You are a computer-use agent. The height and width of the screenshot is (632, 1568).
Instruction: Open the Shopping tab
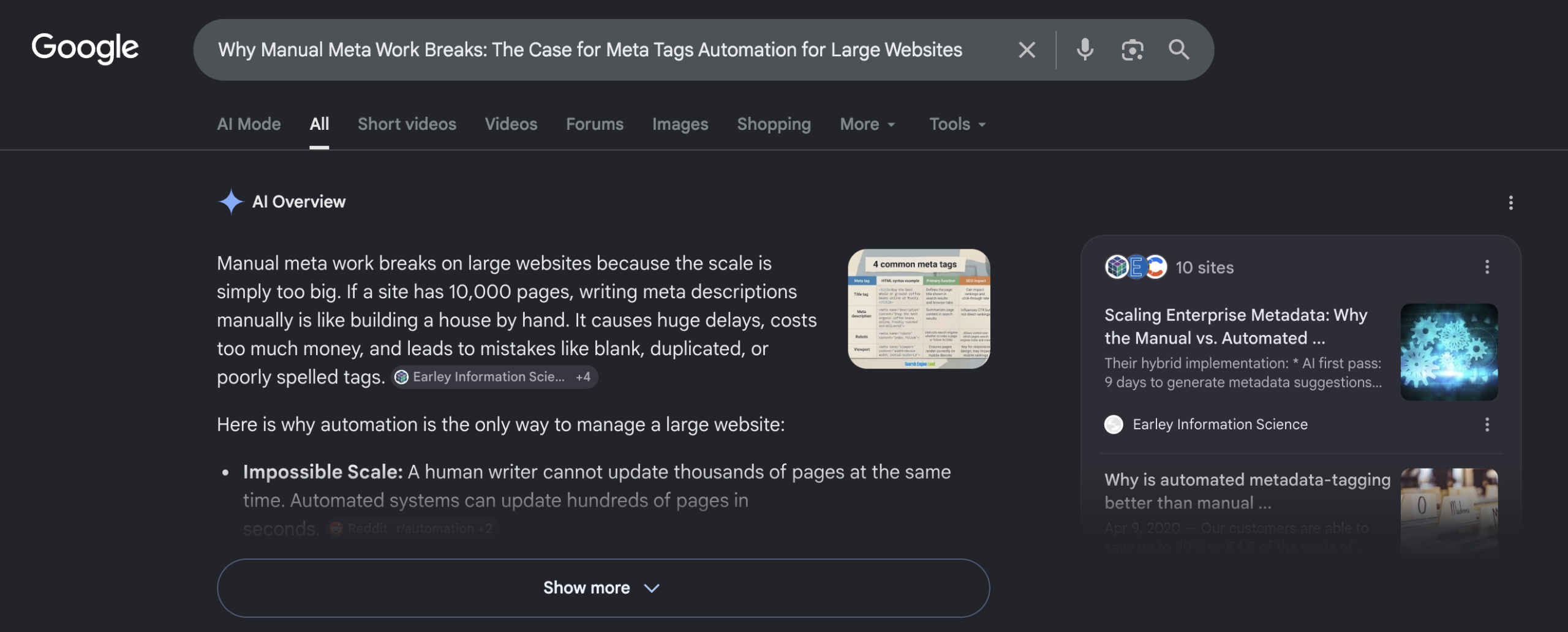[x=774, y=124]
